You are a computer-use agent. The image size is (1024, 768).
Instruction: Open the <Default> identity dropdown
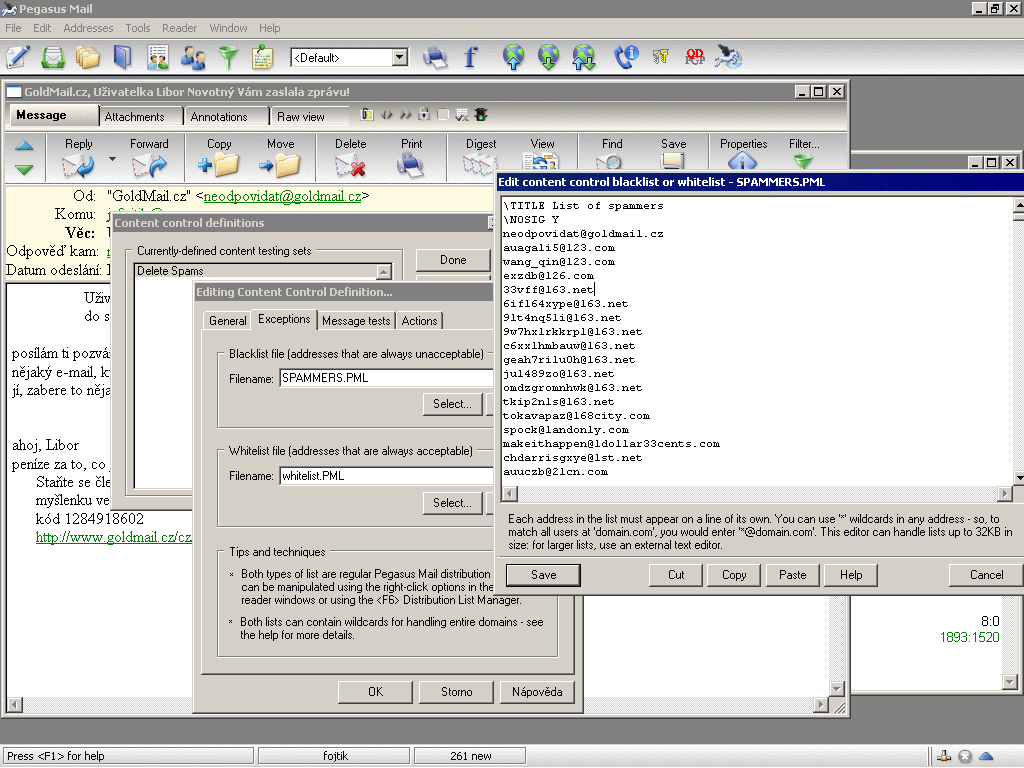(x=400, y=57)
